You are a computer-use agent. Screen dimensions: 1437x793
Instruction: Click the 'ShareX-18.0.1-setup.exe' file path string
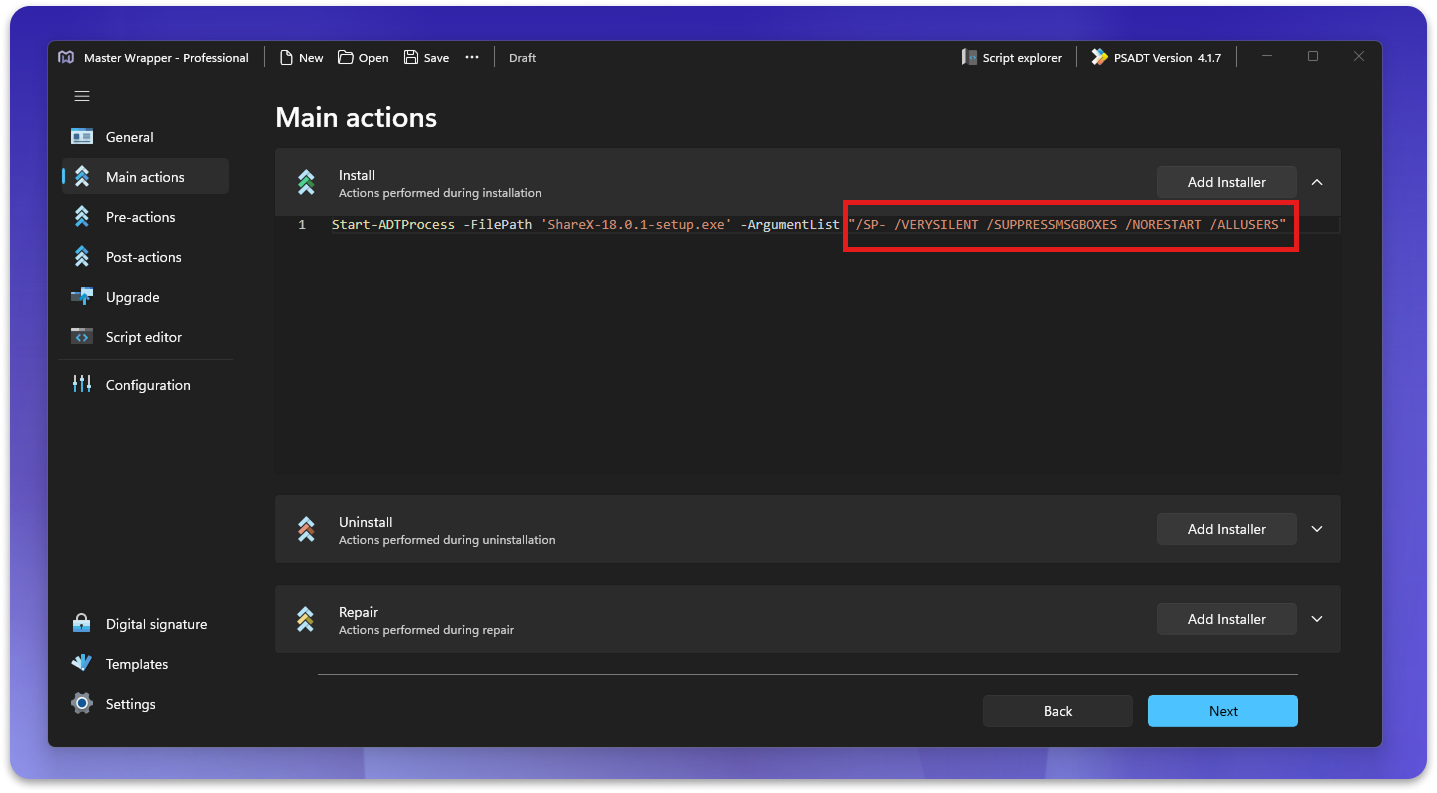636,225
